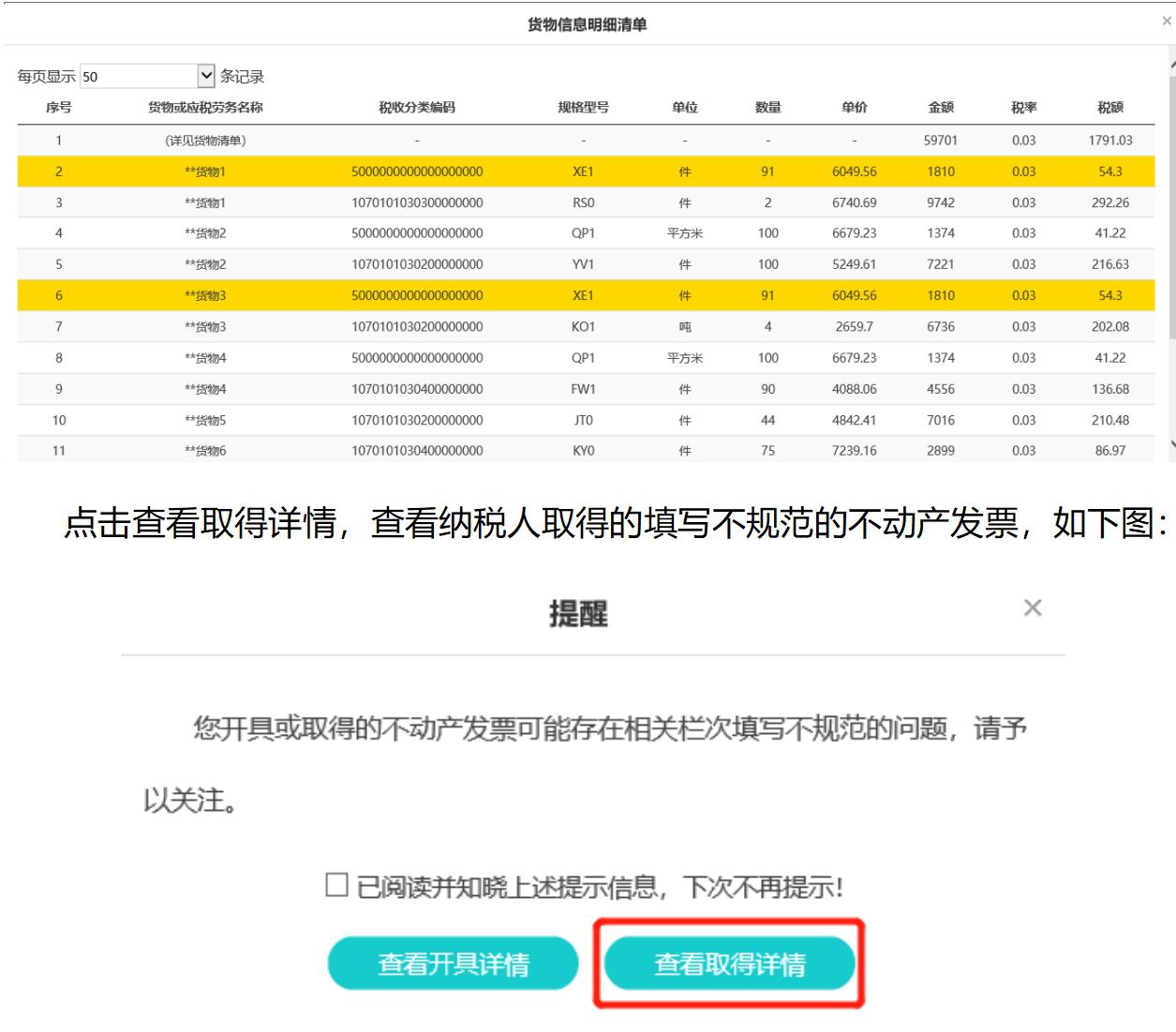Image resolution: width=1176 pixels, height=1032 pixels.
Task: Select the highlighted row with 序号 2
Action: coord(586,172)
